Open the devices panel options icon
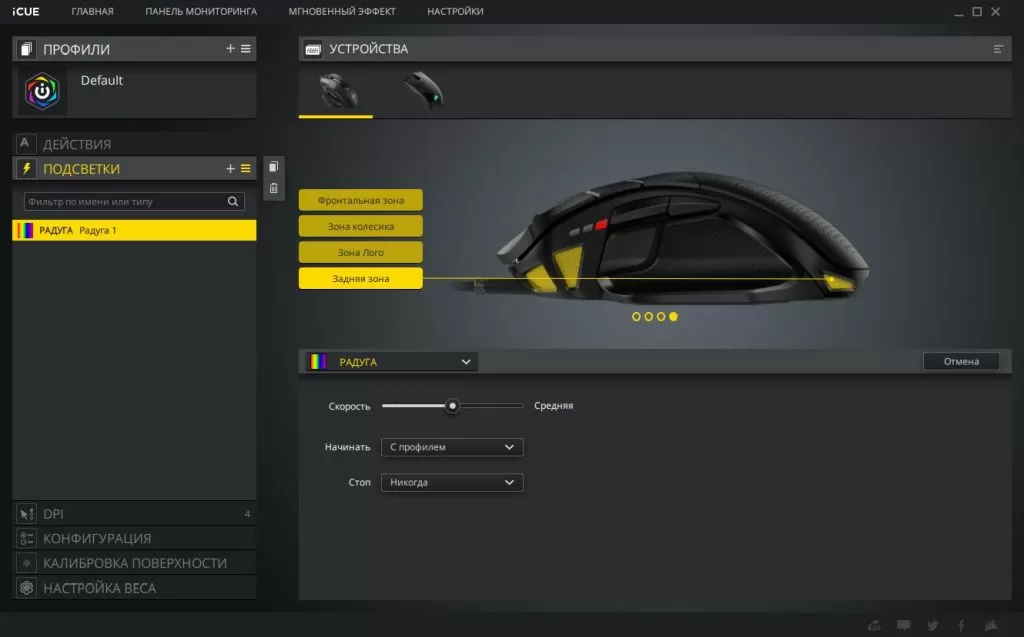1024x637 pixels. coord(998,49)
